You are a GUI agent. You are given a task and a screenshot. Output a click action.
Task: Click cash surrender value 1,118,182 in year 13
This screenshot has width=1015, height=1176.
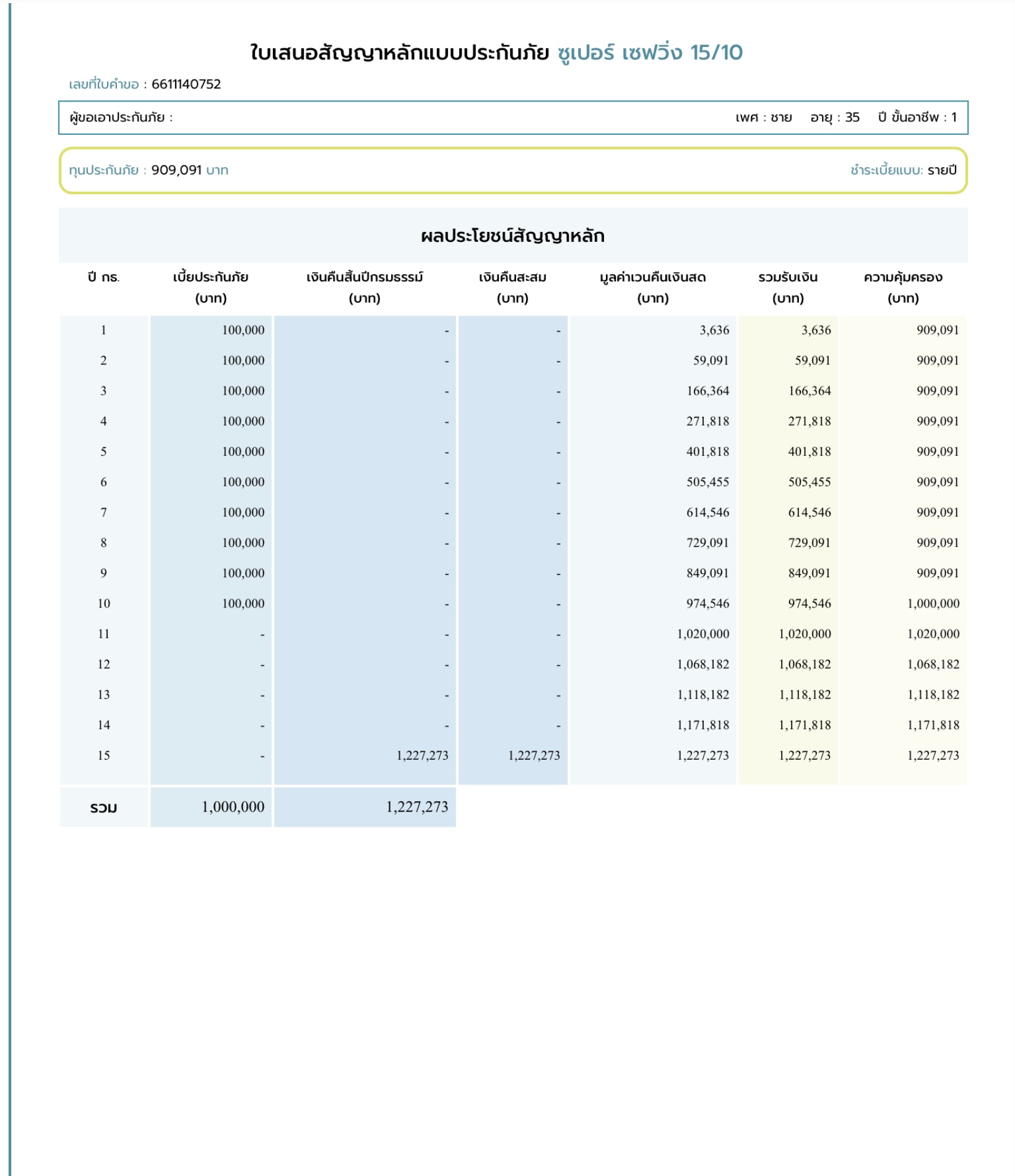coord(703,694)
